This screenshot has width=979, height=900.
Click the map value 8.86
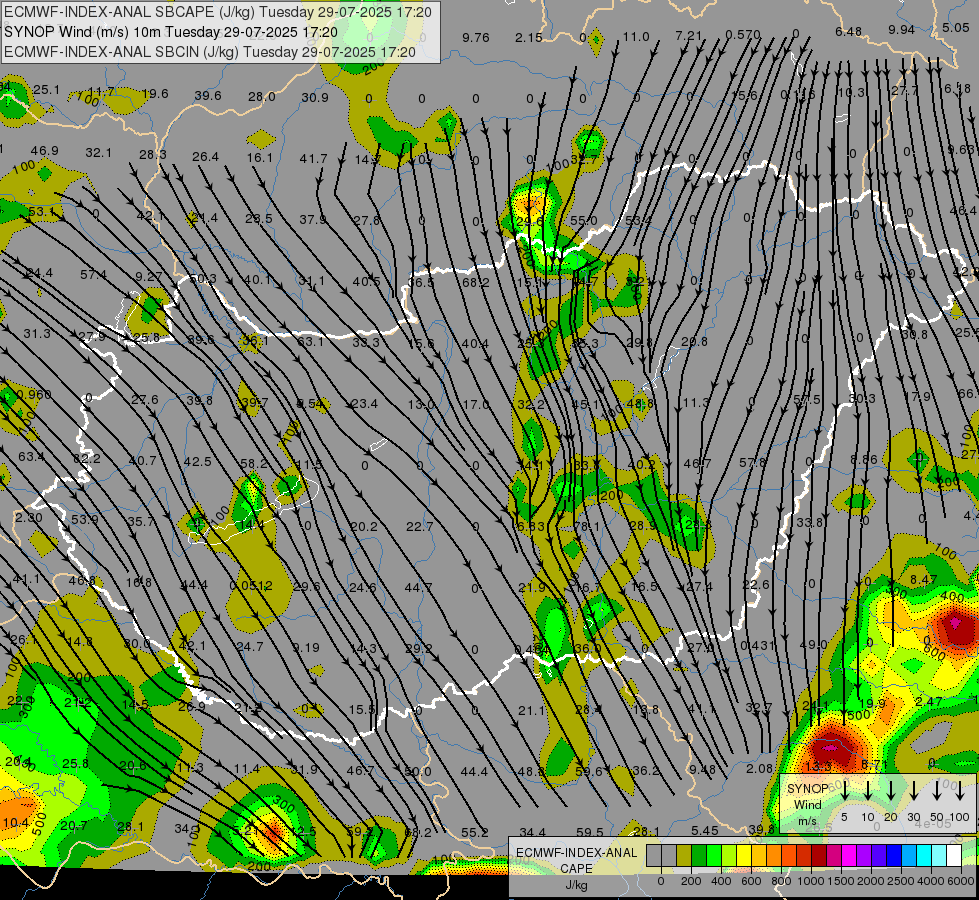click(x=864, y=459)
